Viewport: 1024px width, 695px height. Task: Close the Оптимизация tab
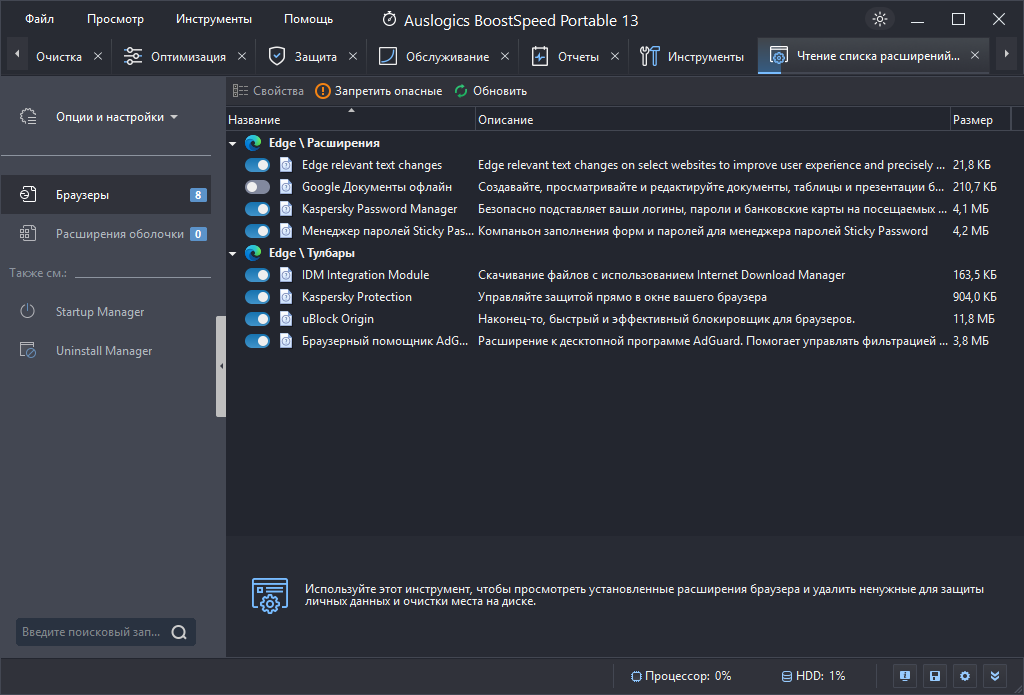(x=242, y=56)
